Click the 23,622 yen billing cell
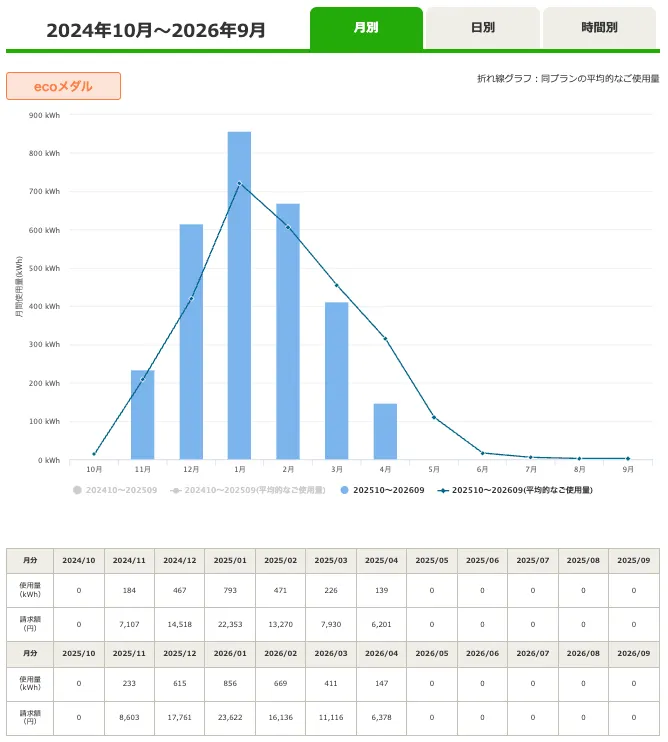This screenshot has height=742, width=668. tap(230, 717)
